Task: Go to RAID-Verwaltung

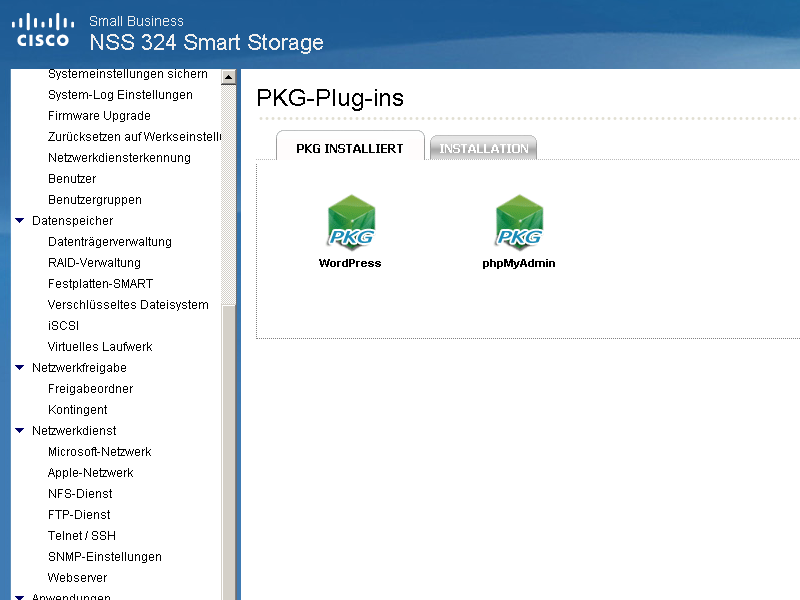Action: tap(94, 263)
